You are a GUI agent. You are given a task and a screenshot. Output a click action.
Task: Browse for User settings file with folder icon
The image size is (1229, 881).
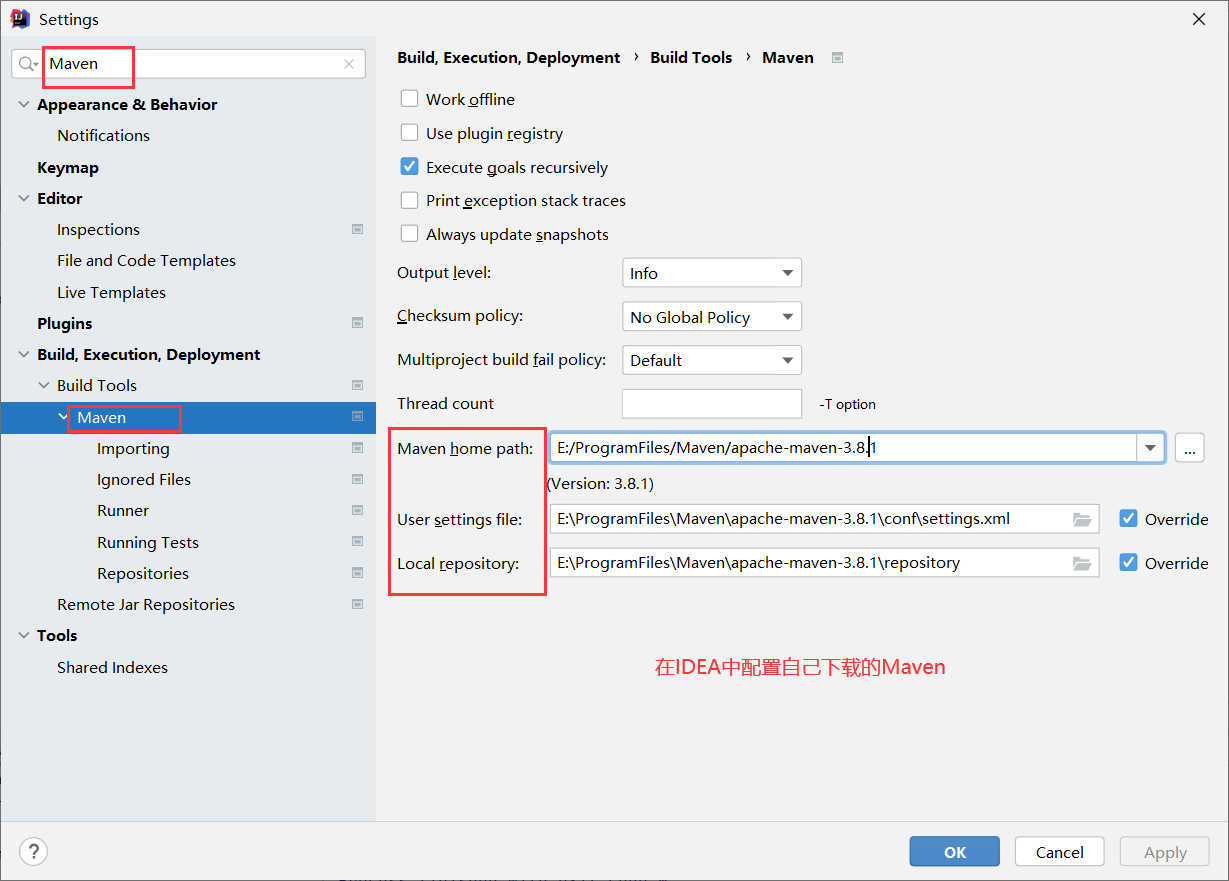pyautogui.click(x=1081, y=519)
